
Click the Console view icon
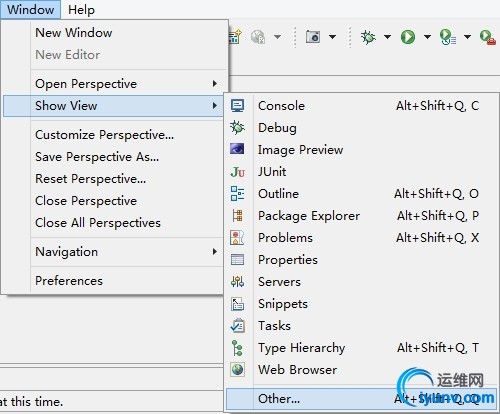(x=237, y=106)
